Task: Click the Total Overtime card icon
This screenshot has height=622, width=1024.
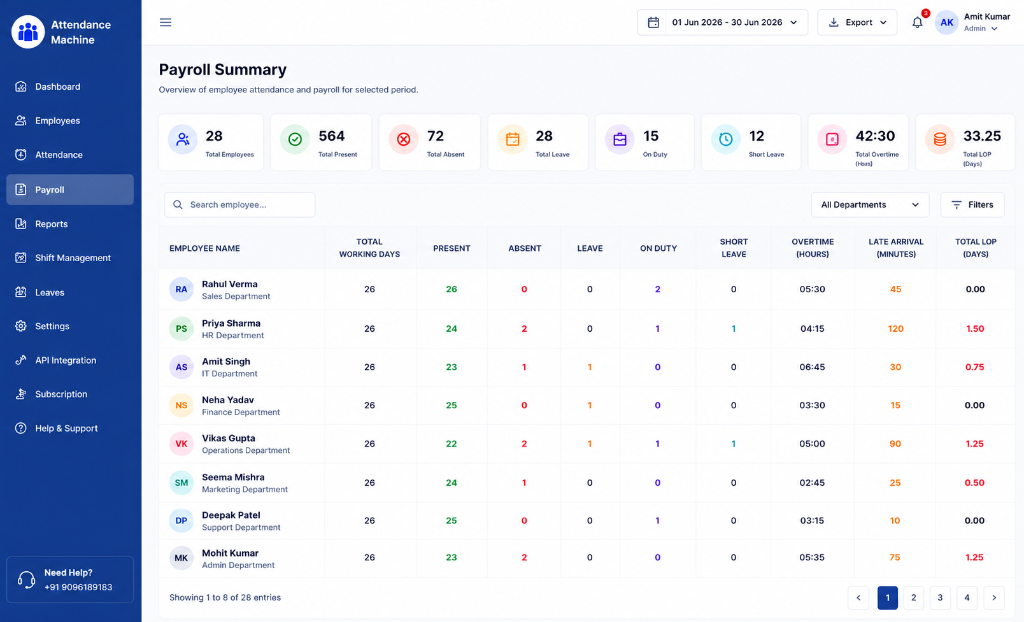Action: pos(832,139)
